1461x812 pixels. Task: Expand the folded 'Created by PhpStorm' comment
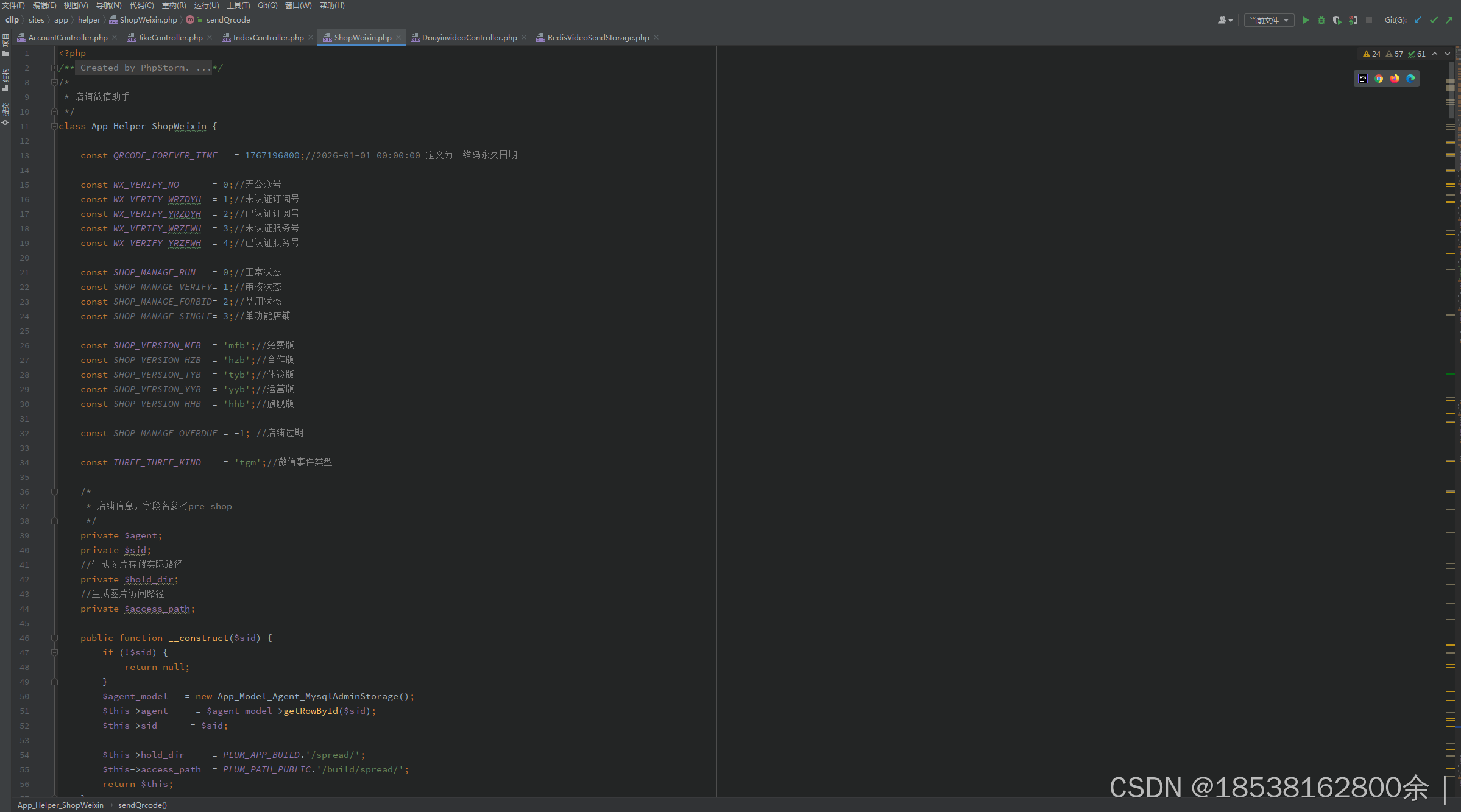pos(54,68)
